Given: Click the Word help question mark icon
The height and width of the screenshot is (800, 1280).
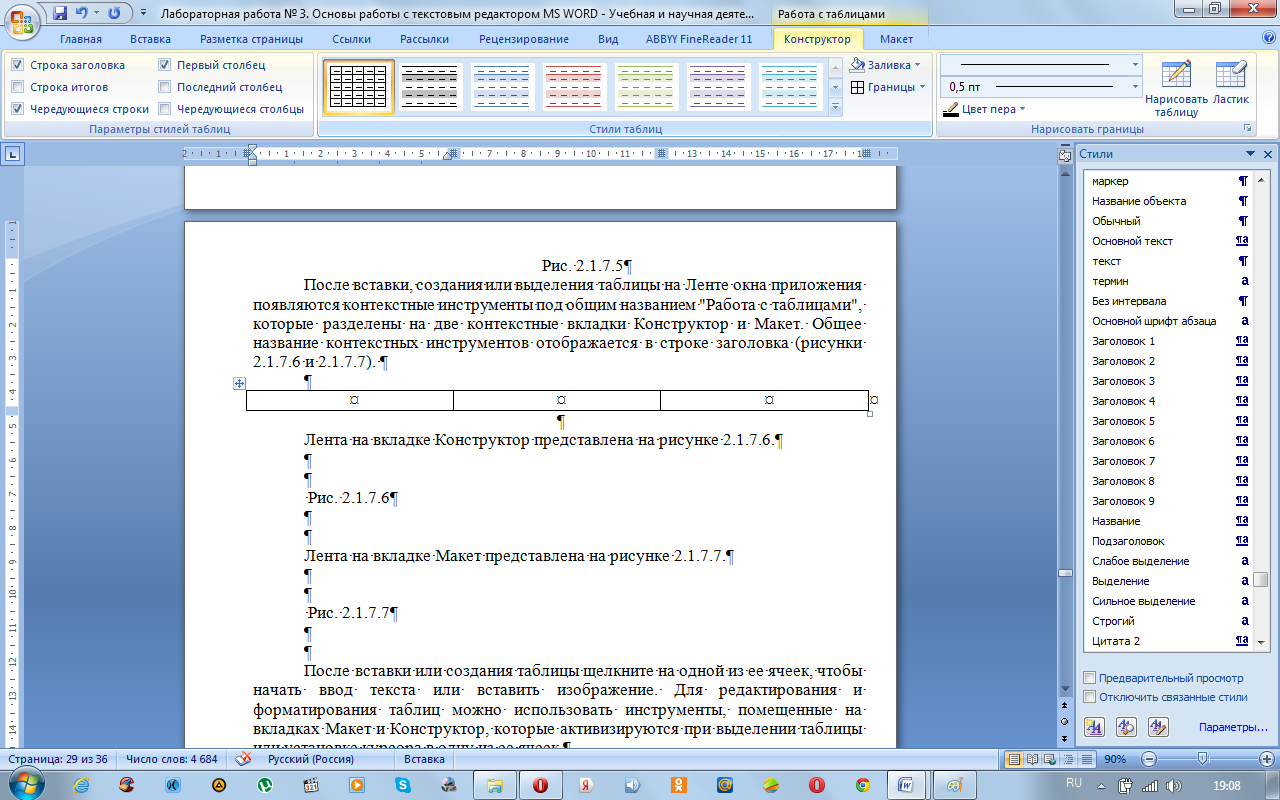Looking at the screenshot, I should 1268,38.
